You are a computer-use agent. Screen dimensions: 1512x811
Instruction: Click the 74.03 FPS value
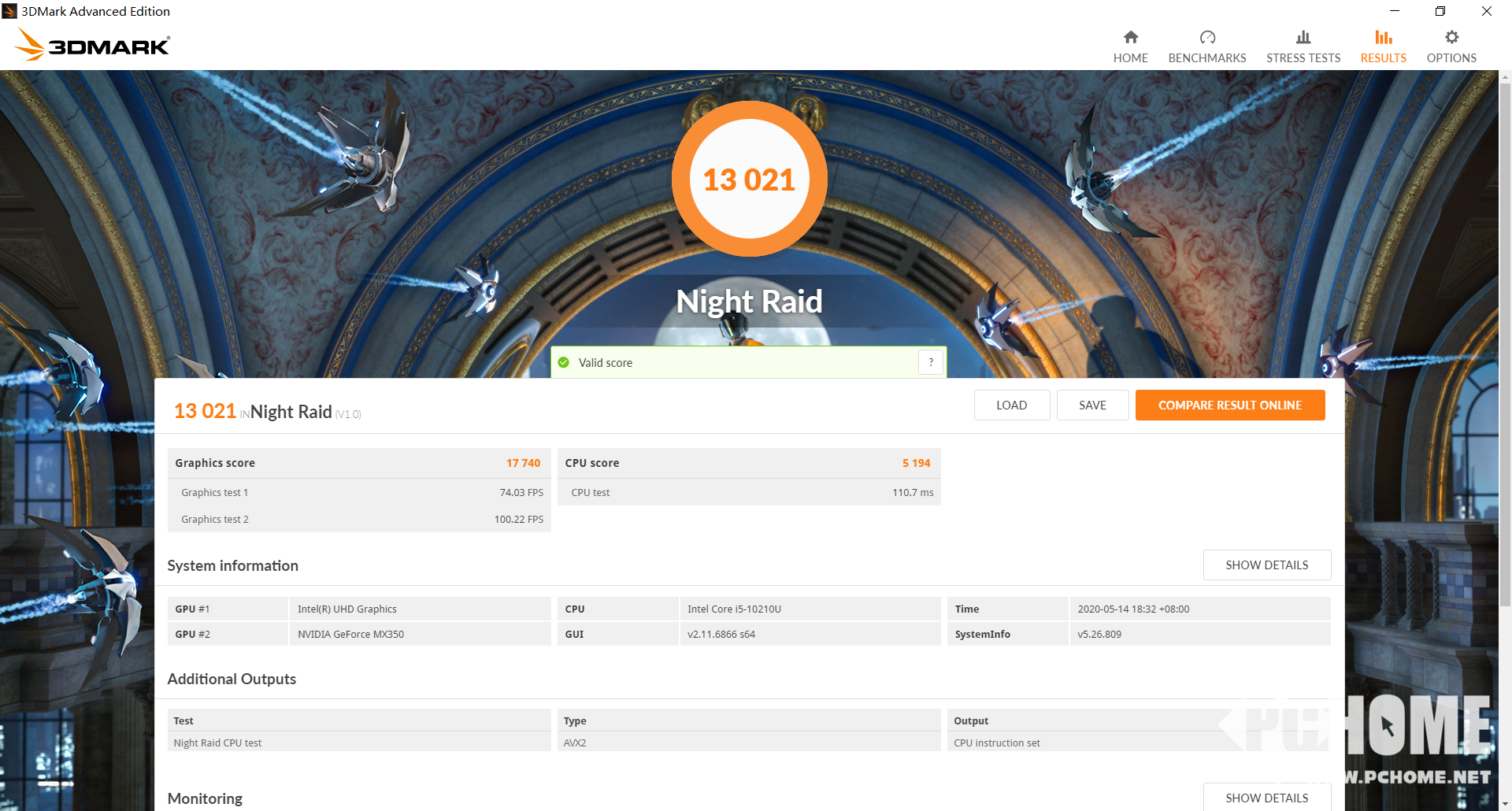tap(521, 493)
